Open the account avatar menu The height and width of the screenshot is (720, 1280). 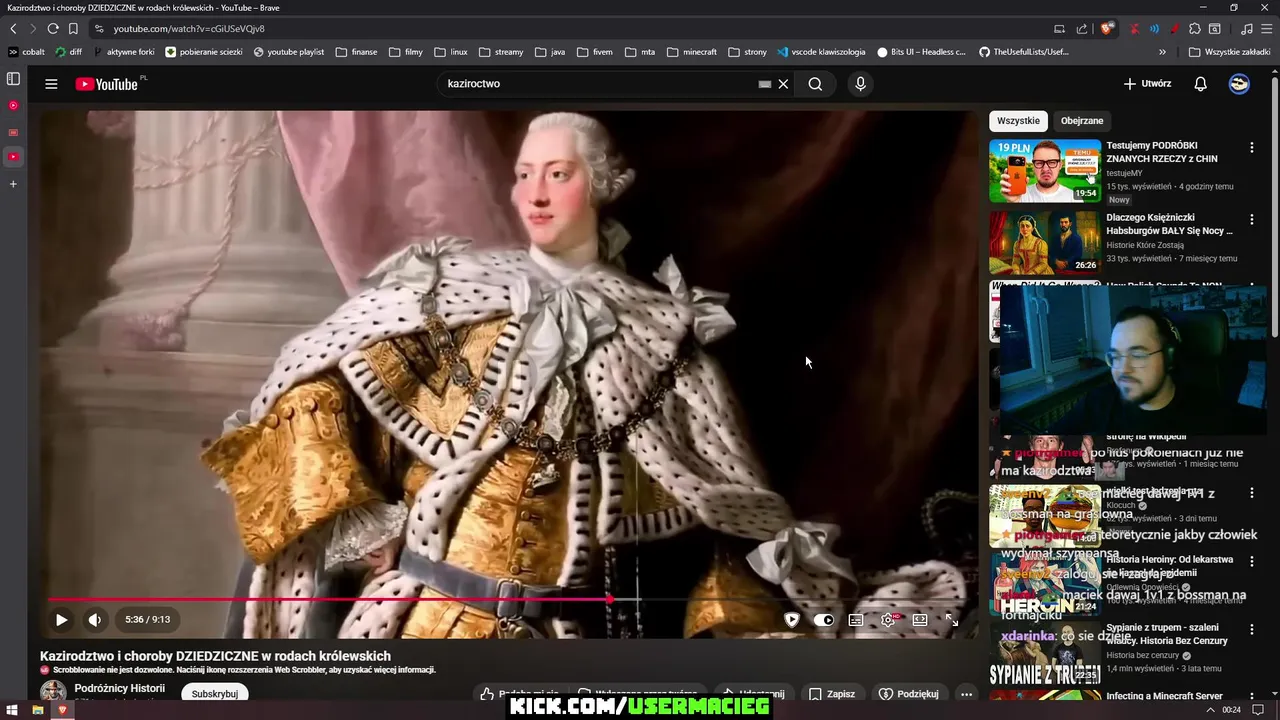click(1239, 84)
